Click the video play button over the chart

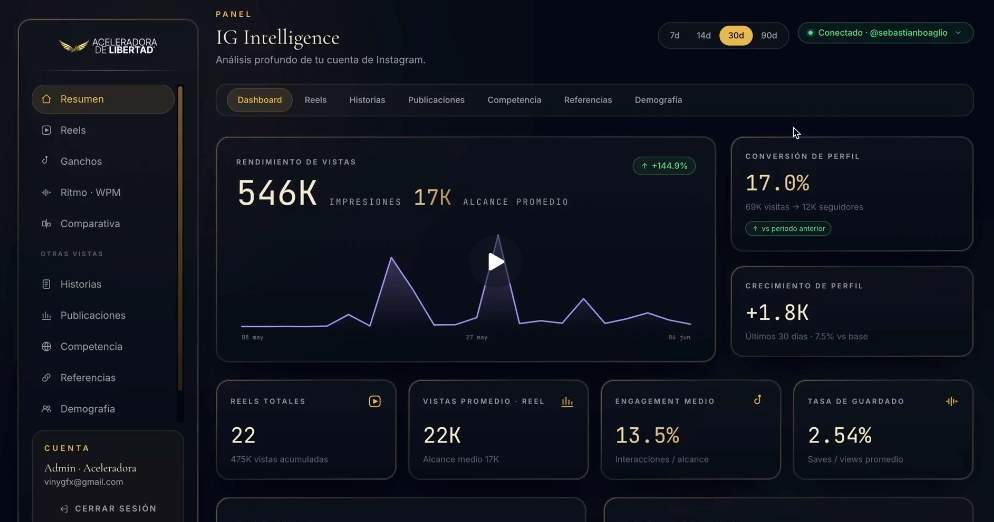[x=496, y=261]
